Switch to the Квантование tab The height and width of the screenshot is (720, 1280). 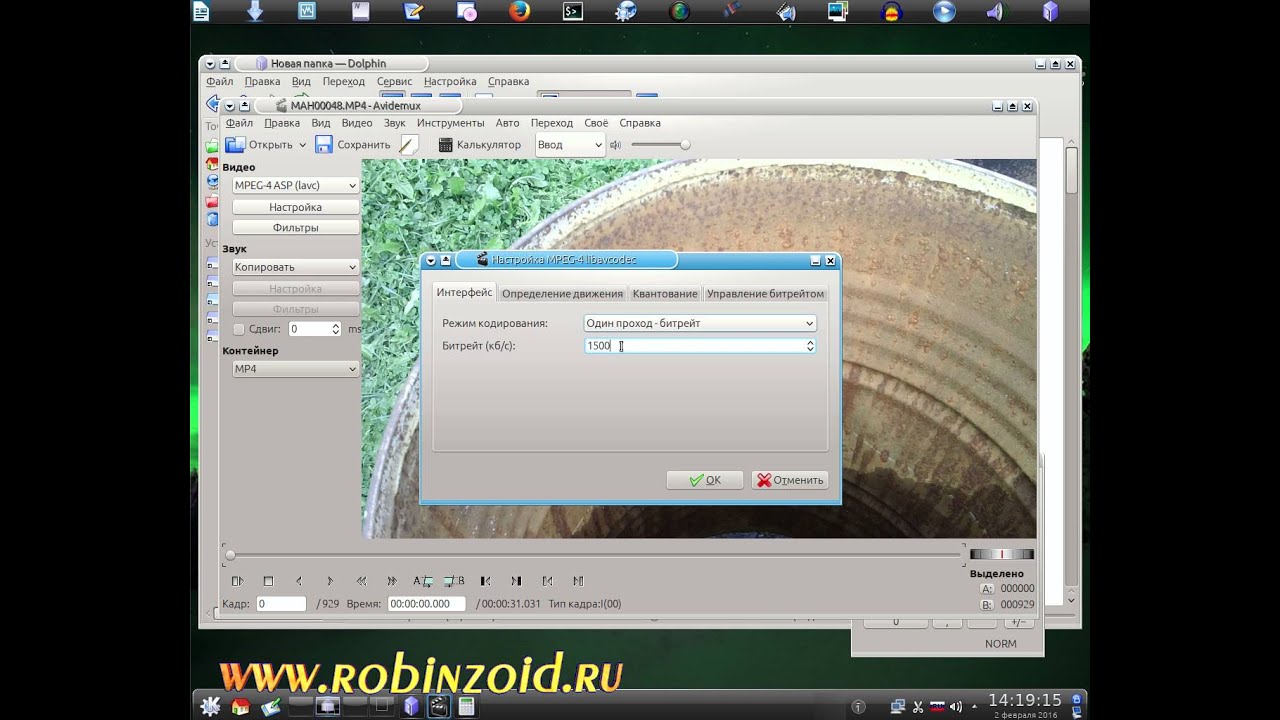pos(665,294)
